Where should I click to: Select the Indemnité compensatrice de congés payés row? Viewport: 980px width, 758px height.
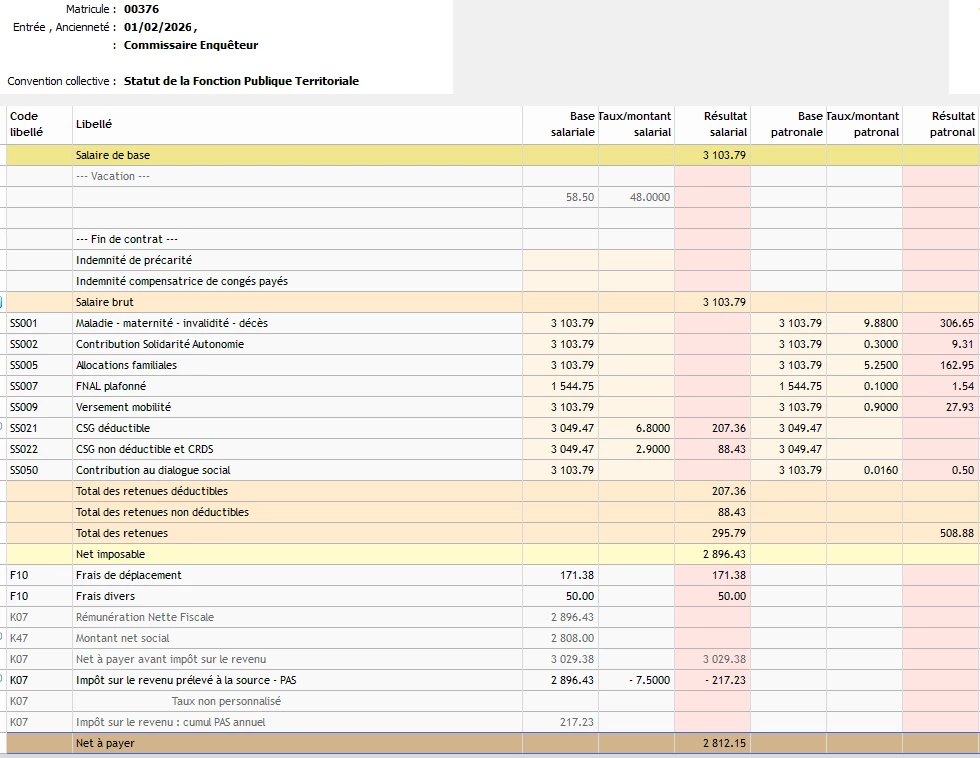[181, 281]
